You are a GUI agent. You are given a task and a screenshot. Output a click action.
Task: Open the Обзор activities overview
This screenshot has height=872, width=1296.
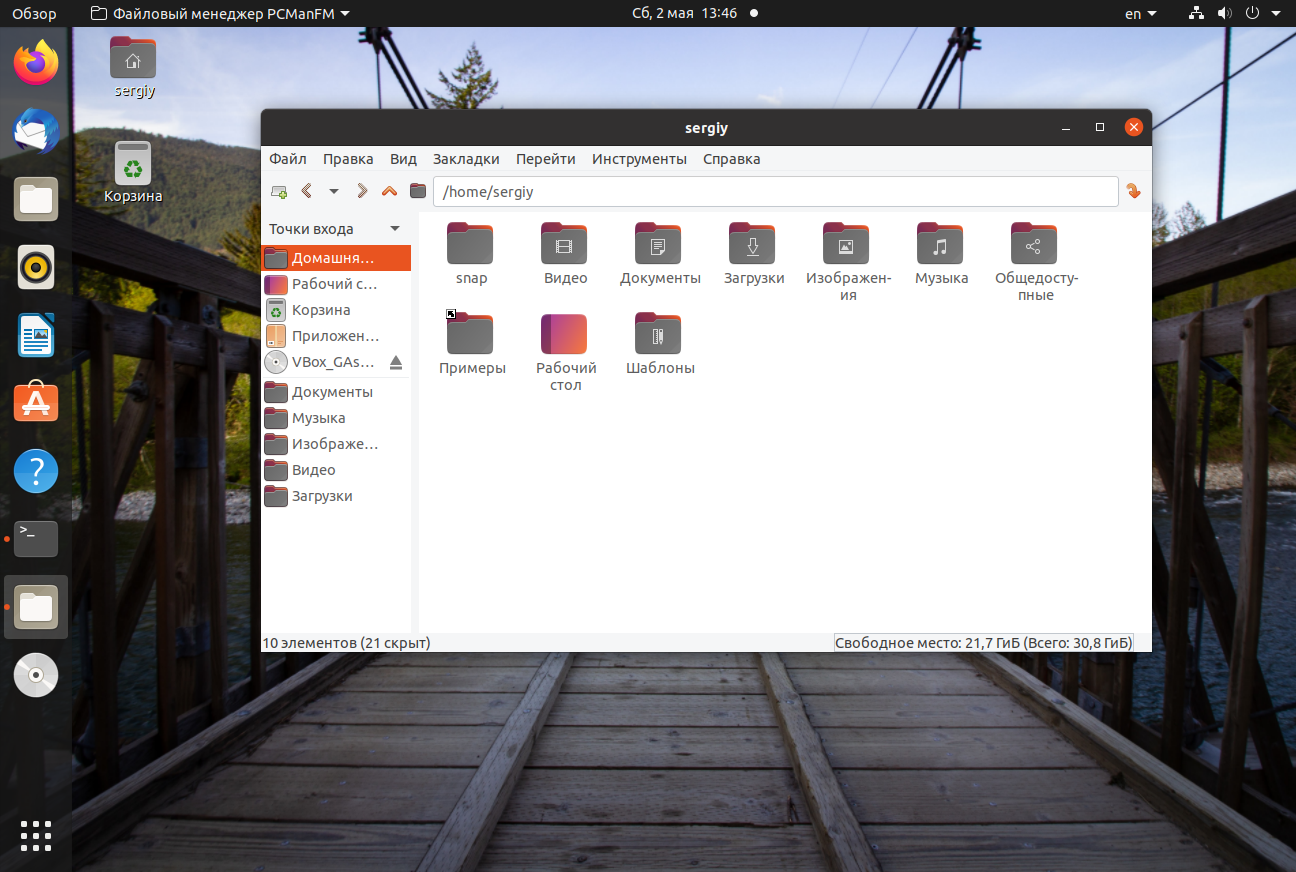coord(34,14)
